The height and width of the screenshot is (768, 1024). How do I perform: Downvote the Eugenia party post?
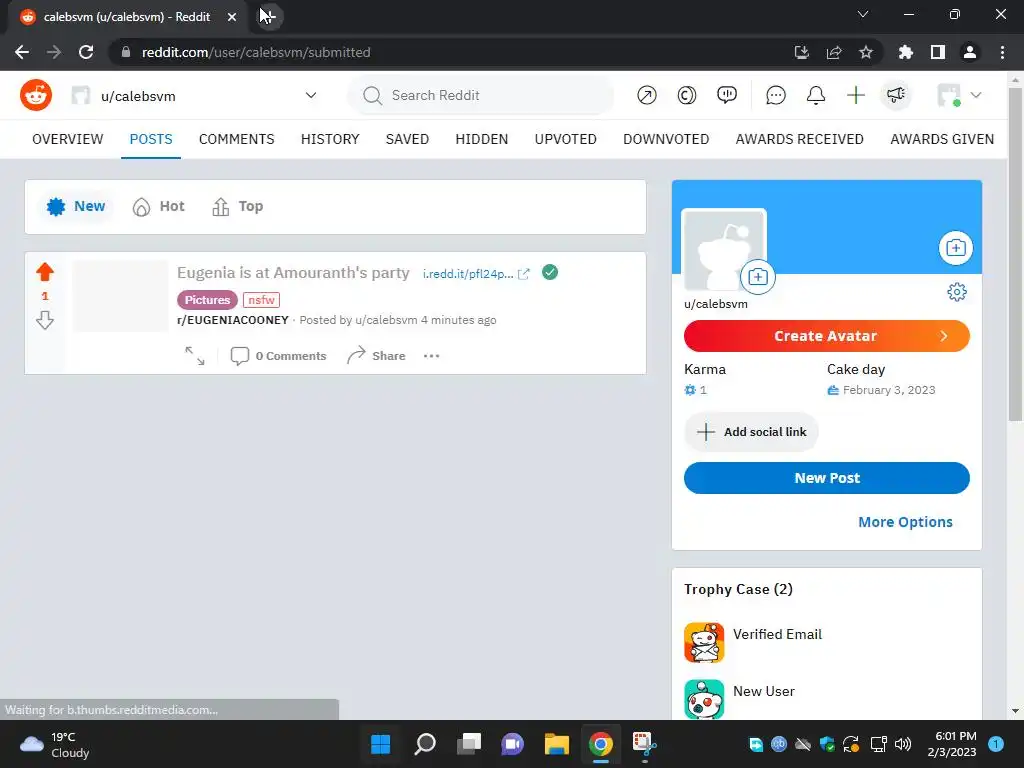coord(45,320)
